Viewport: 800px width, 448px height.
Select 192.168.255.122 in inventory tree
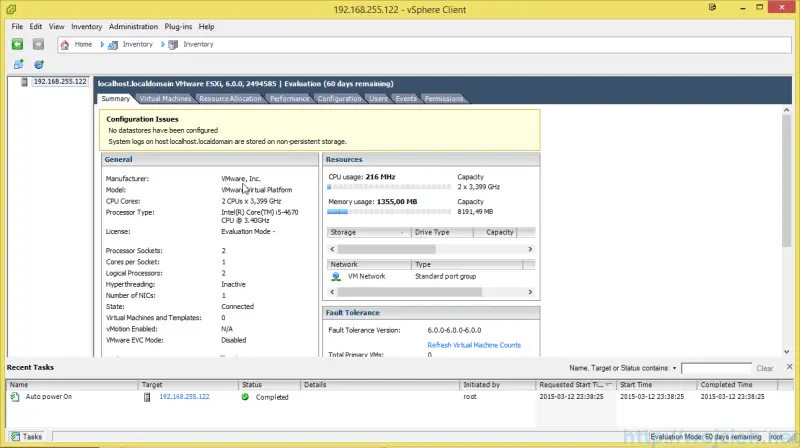tap(60, 82)
